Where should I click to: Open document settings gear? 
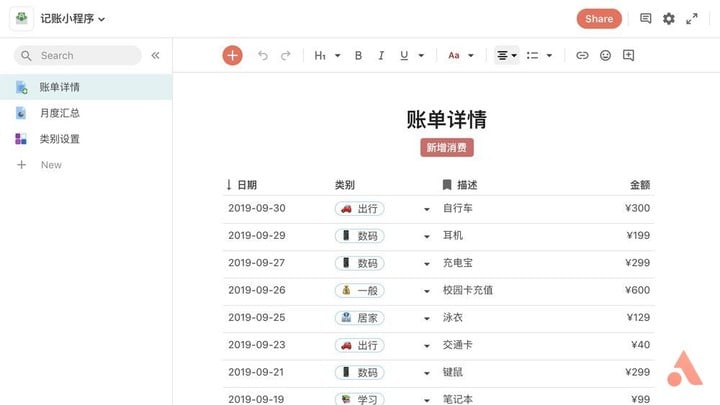coord(669,19)
